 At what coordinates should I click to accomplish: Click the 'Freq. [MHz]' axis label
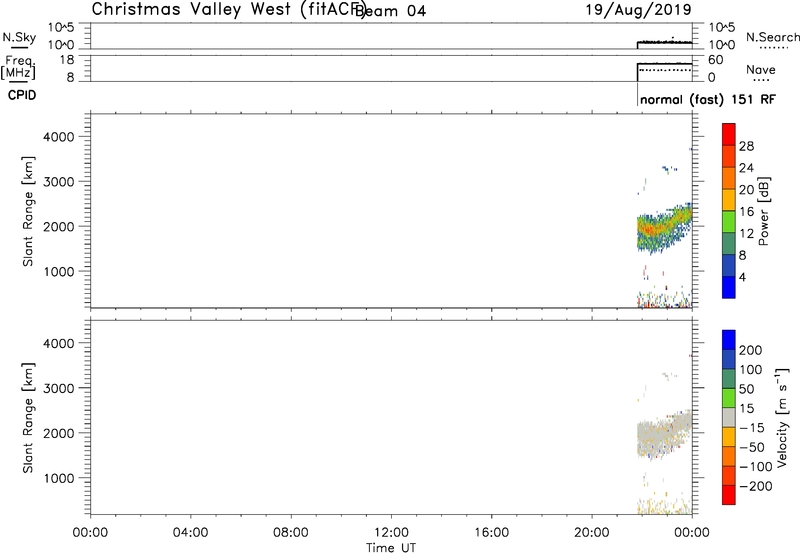coord(18,67)
